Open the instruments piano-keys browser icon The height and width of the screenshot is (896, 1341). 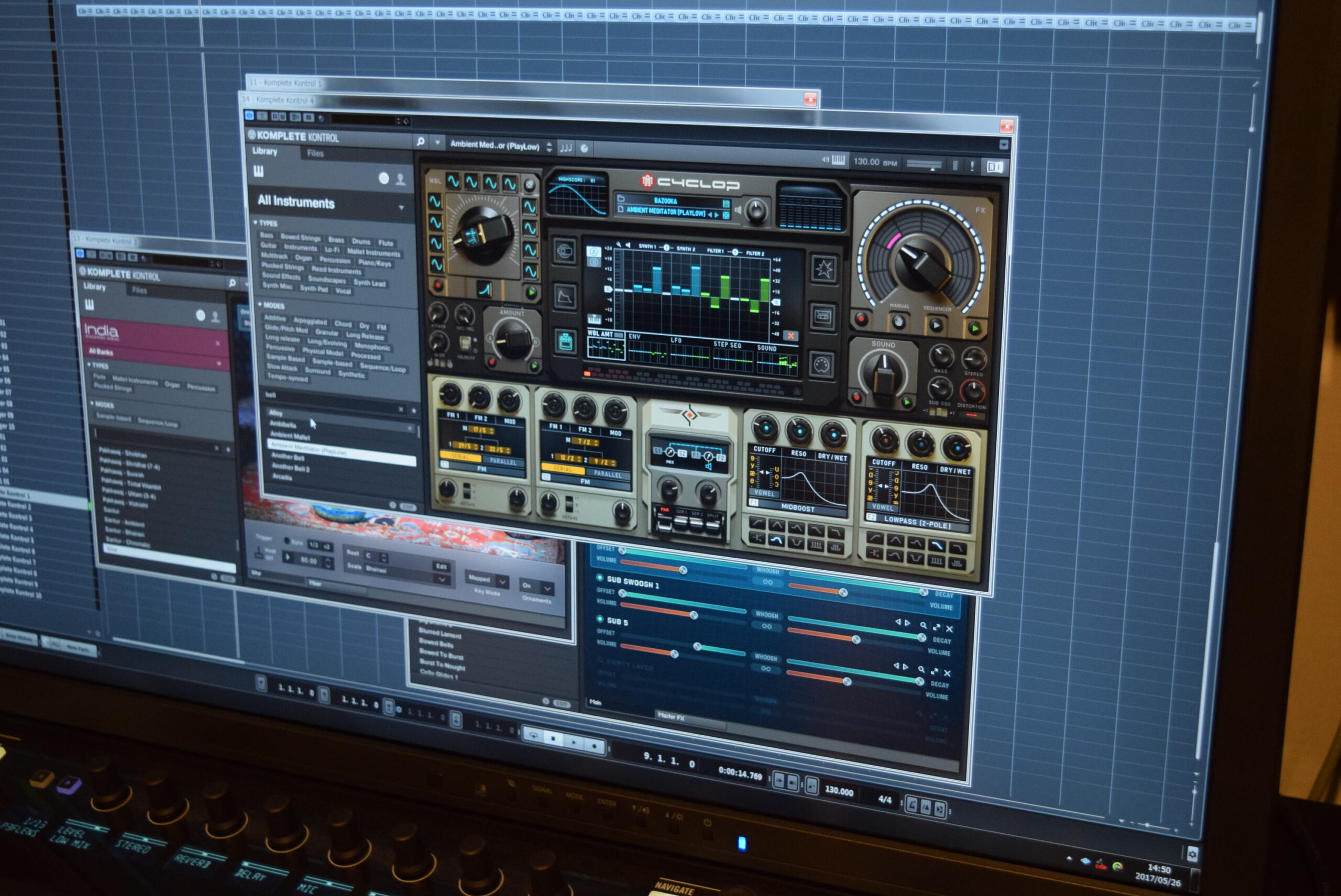[x=258, y=171]
